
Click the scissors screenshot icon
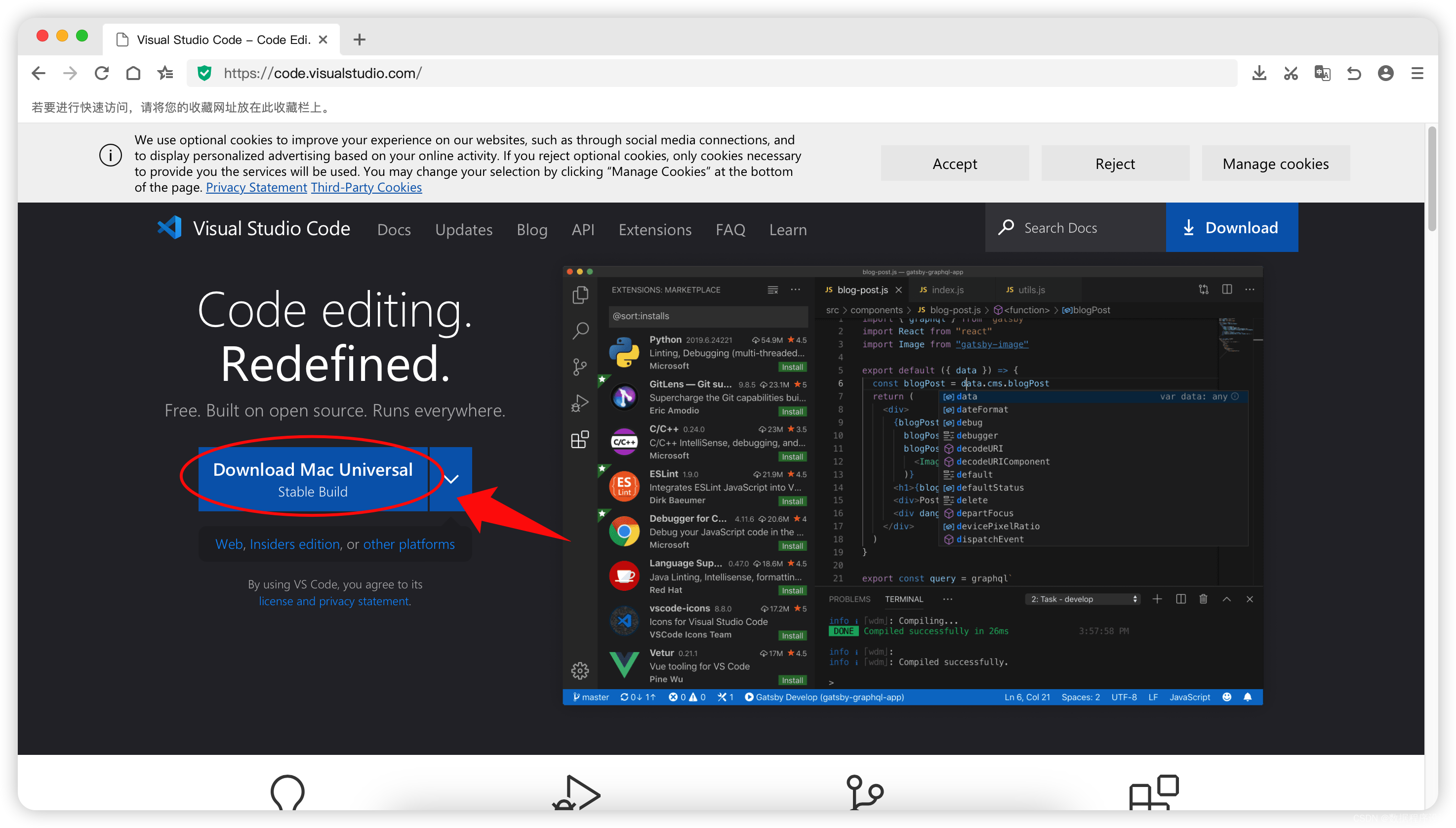pos(1291,73)
